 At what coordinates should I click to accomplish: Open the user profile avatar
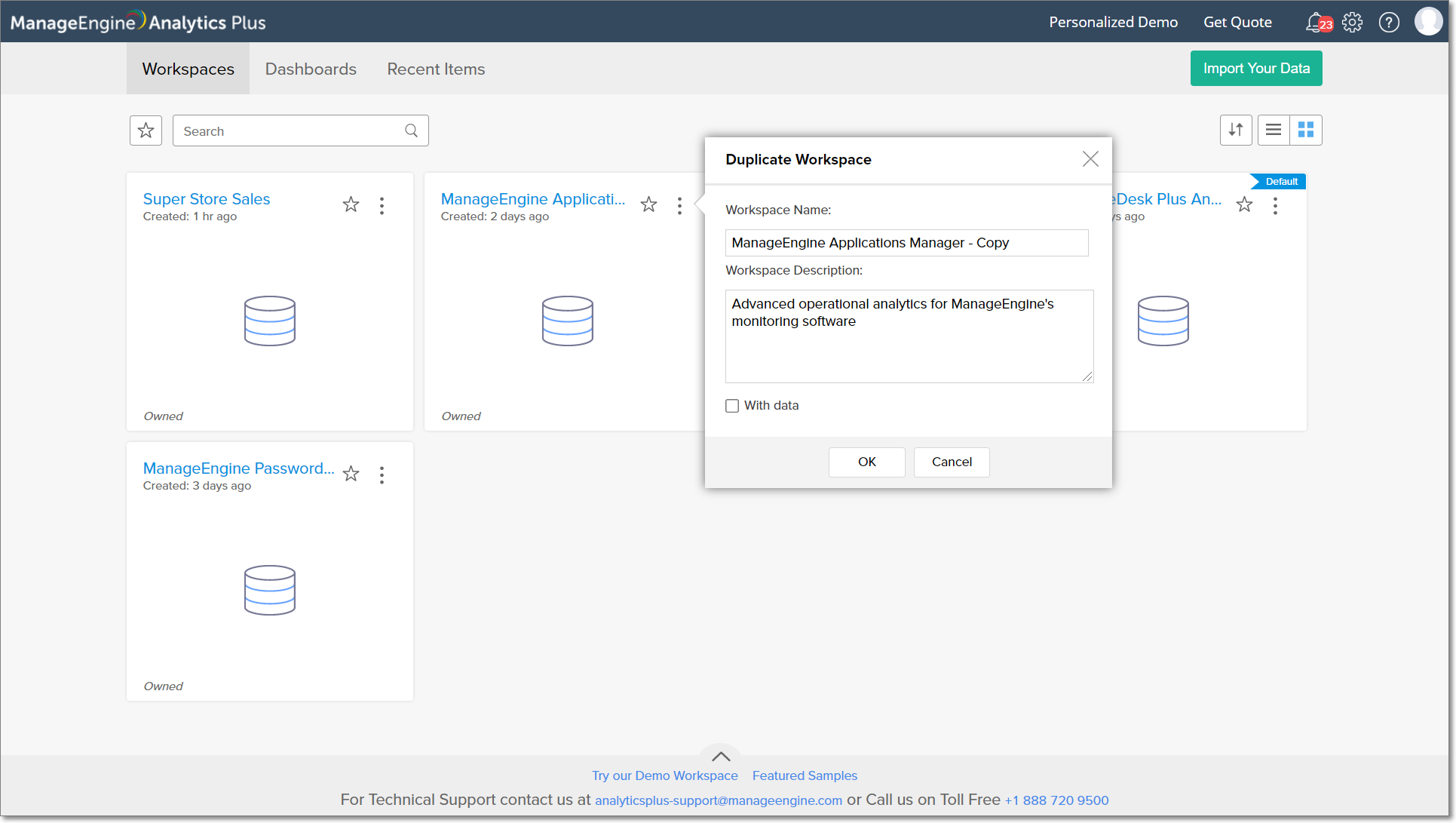click(1428, 22)
